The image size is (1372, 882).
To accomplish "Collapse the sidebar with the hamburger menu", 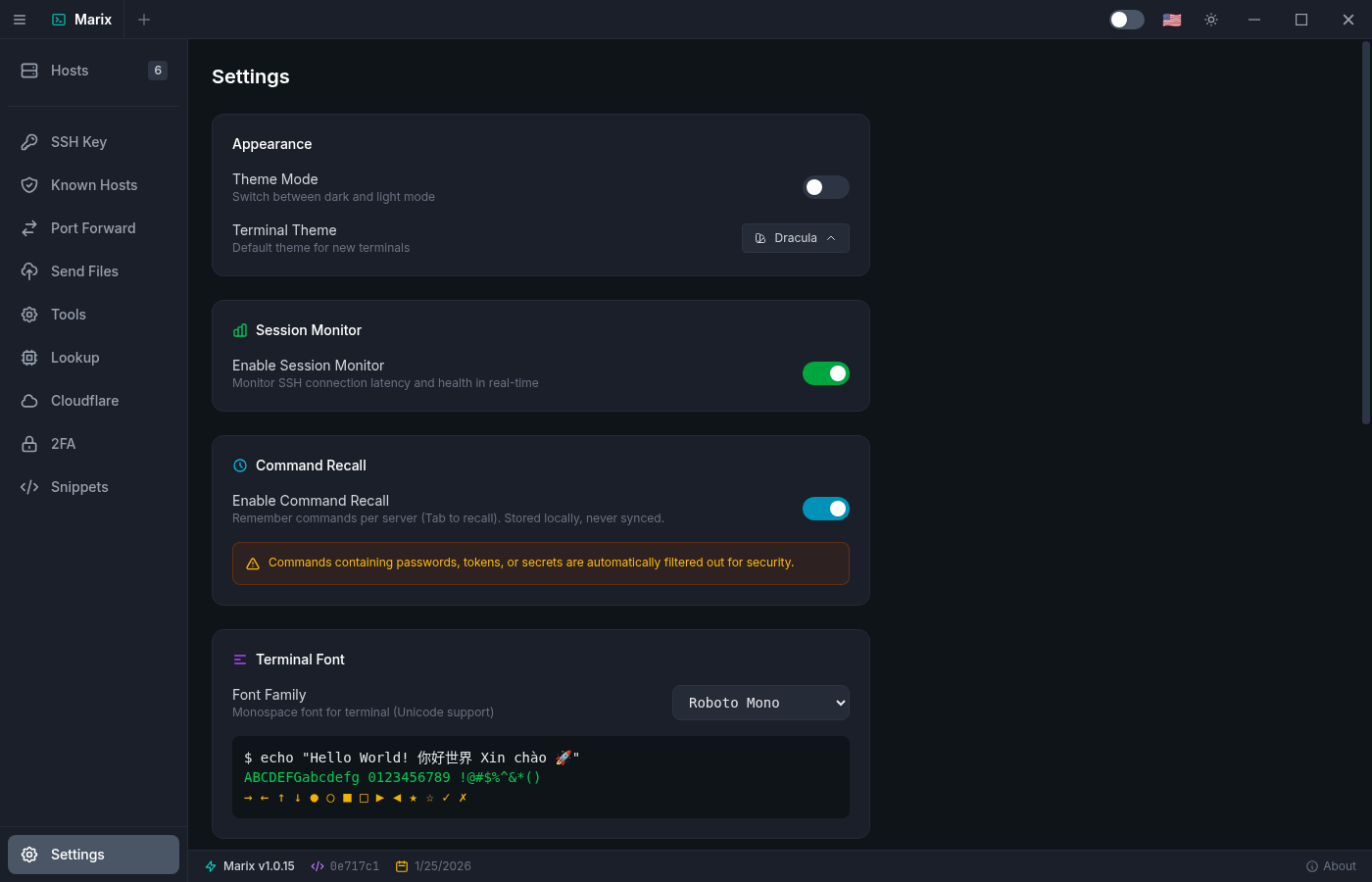I will click(20, 20).
